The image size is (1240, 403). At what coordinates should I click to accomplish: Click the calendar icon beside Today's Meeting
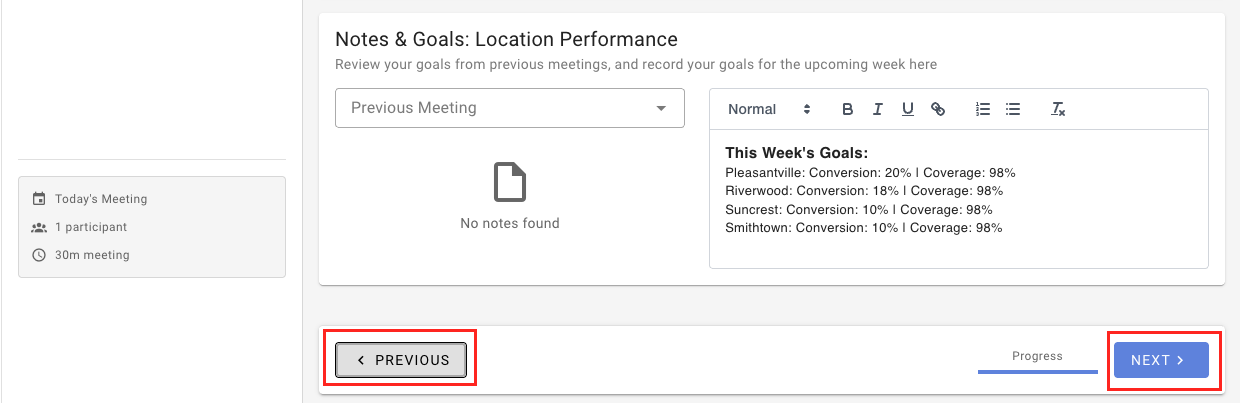pyautogui.click(x=39, y=199)
